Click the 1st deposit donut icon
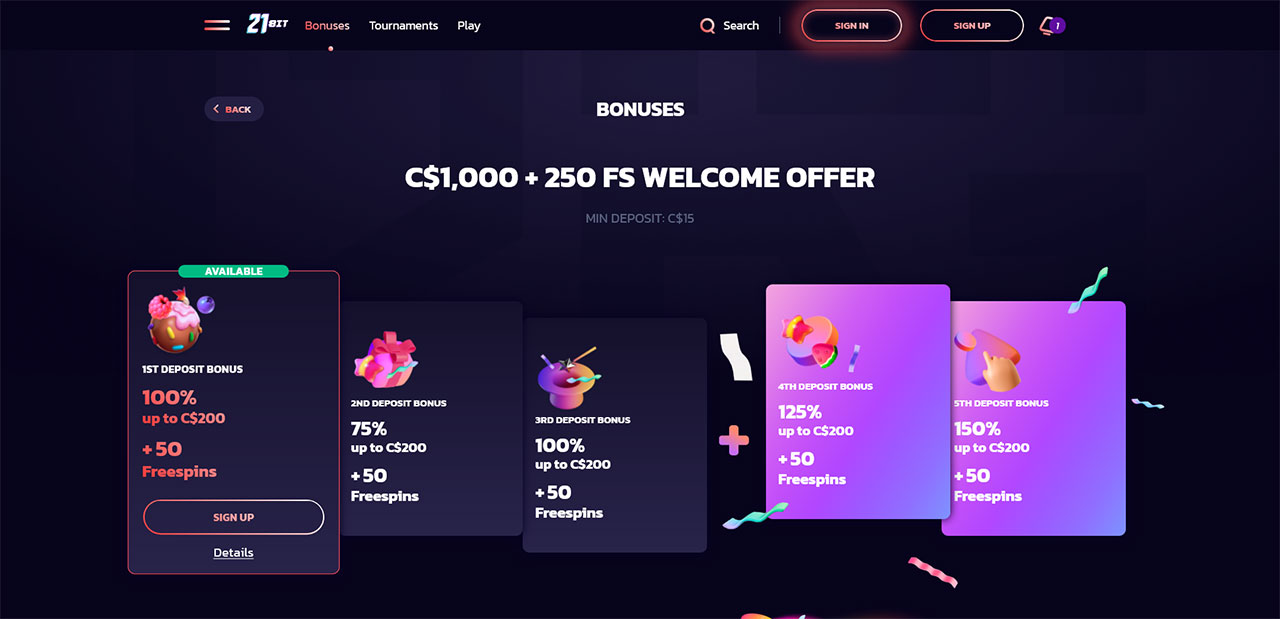The width and height of the screenshot is (1280, 619). click(x=178, y=322)
